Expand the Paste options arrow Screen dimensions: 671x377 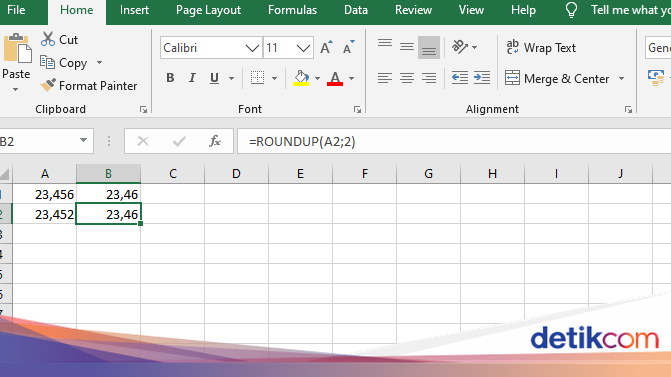[16, 89]
